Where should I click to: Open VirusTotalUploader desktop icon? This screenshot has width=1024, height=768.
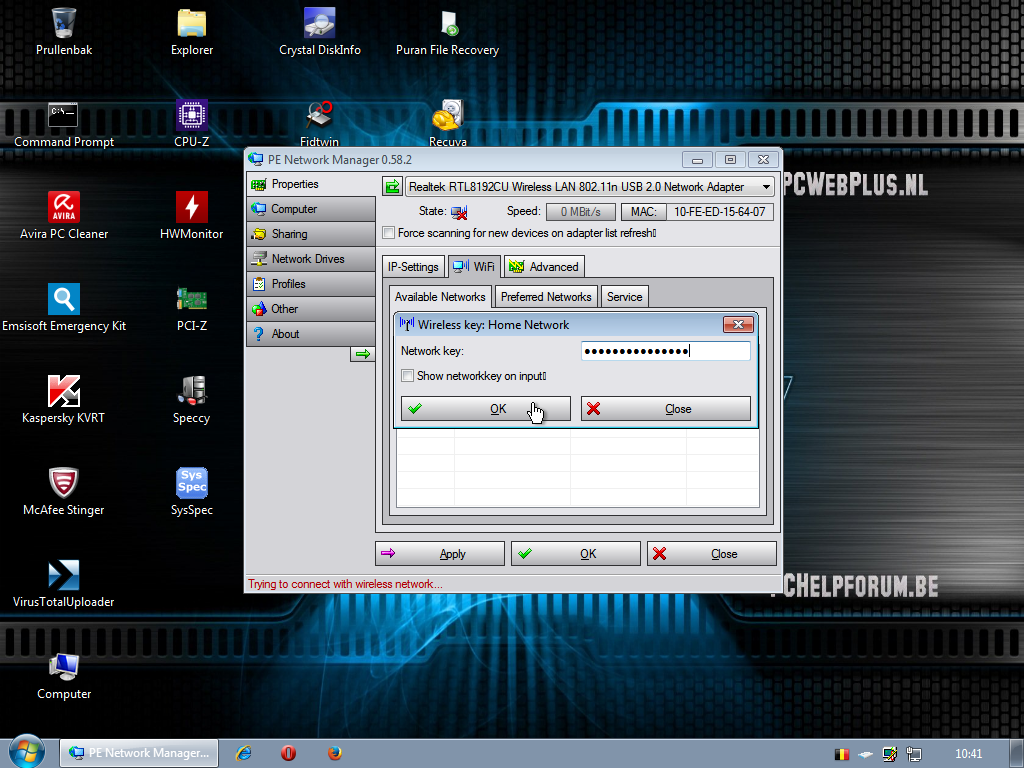[63, 584]
